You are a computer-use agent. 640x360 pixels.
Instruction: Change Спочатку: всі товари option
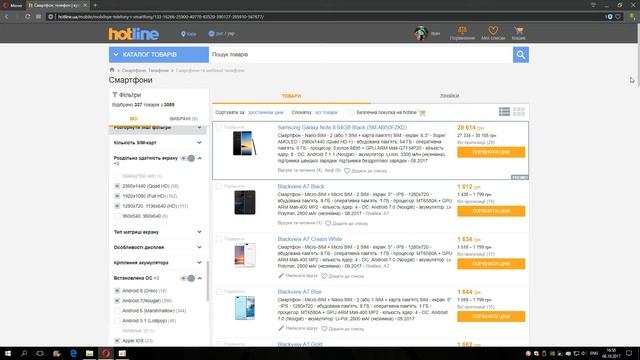(326, 112)
